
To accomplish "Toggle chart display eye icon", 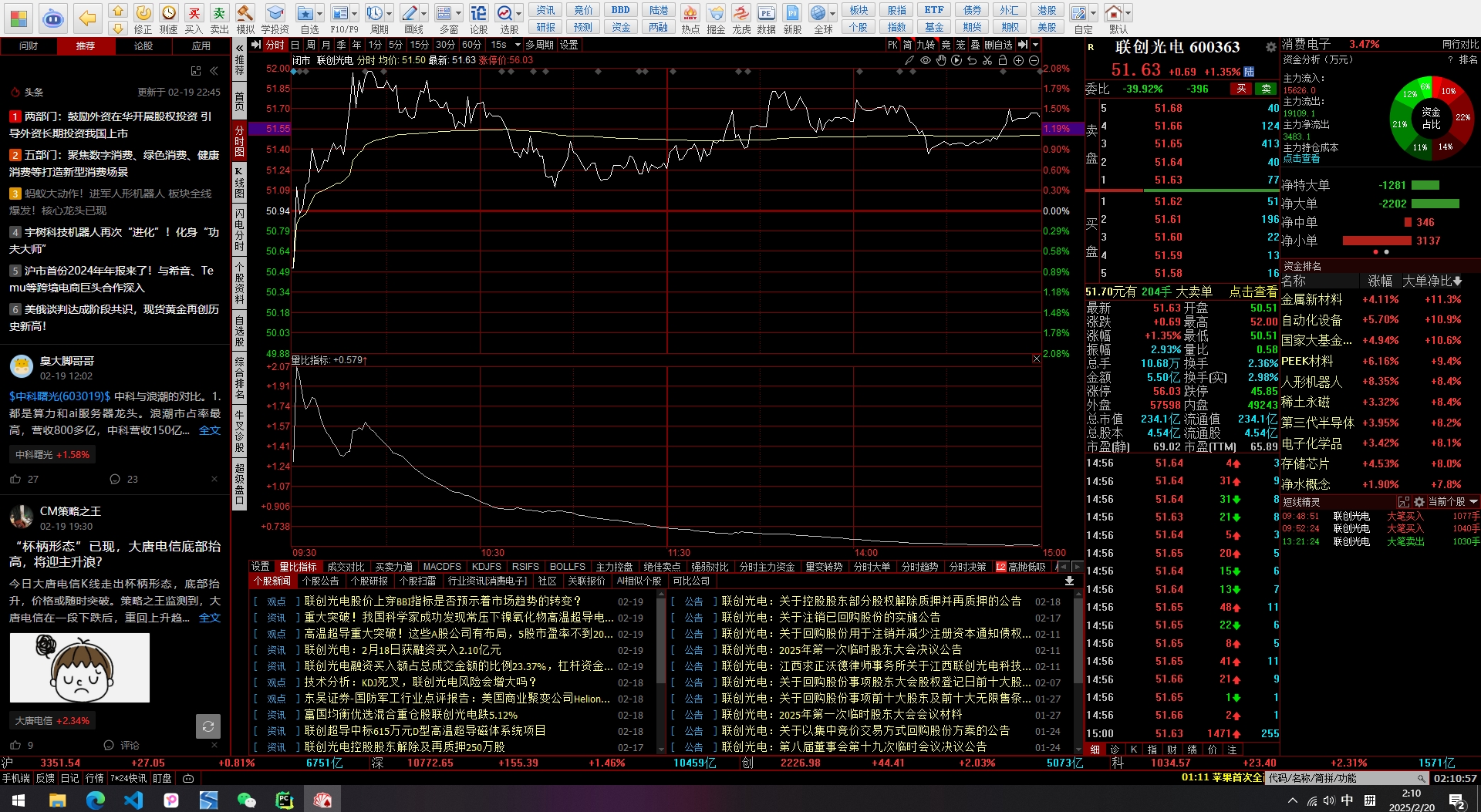I will pos(926,60).
